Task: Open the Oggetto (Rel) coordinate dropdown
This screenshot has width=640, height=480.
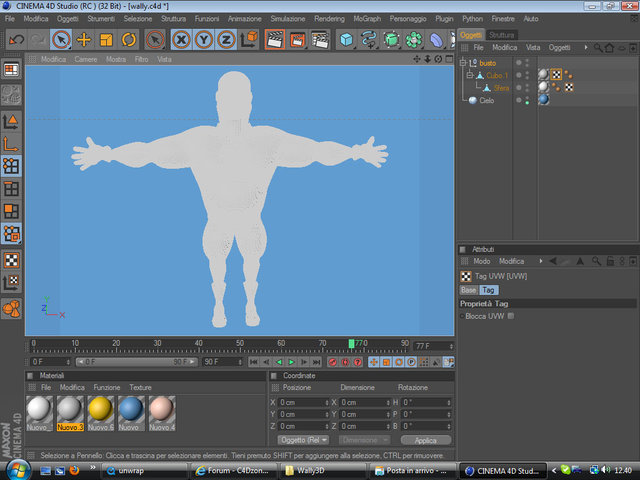Action: click(x=305, y=439)
